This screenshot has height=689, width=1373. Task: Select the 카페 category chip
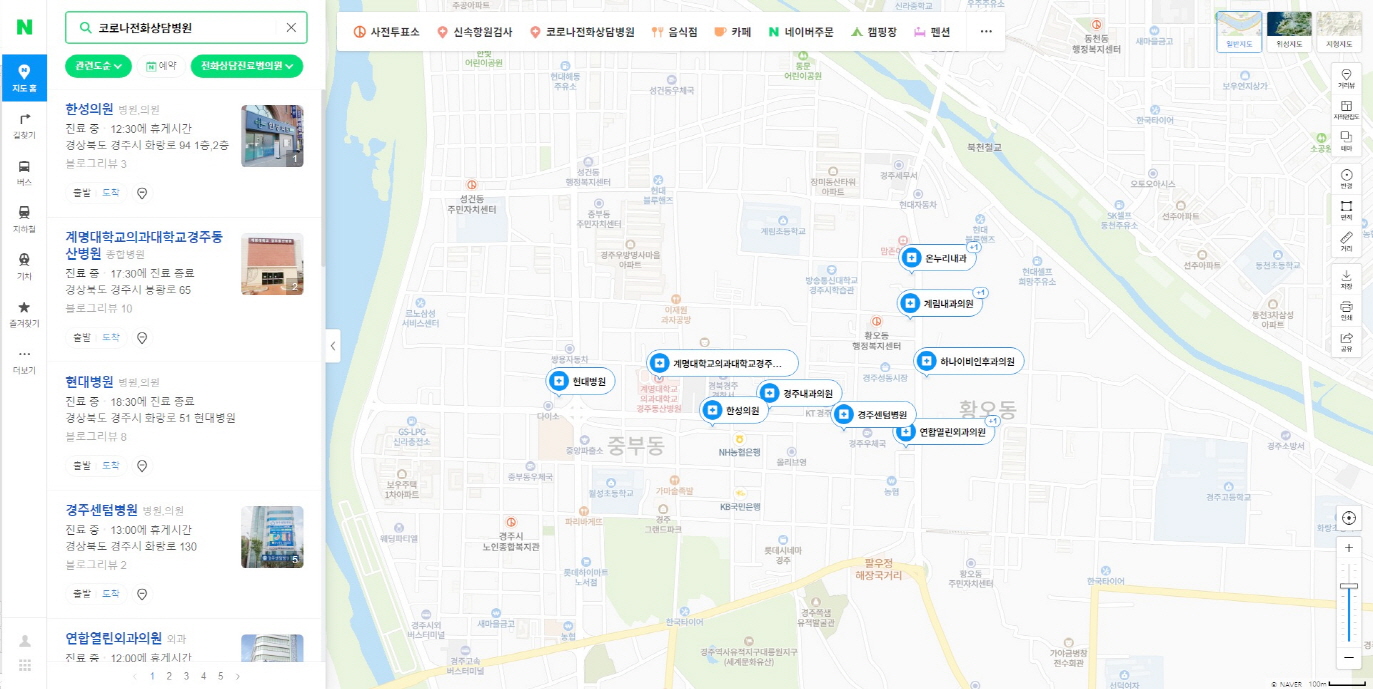coord(733,32)
